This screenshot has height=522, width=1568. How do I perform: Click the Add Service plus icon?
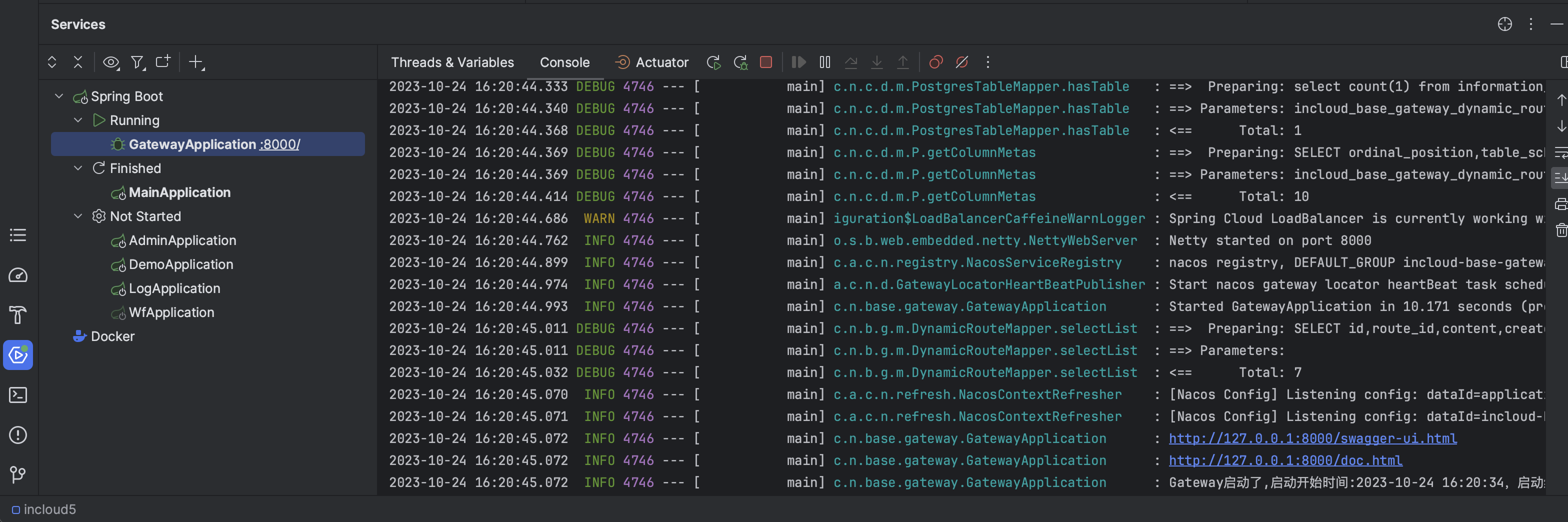pyautogui.click(x=196, y=62)
